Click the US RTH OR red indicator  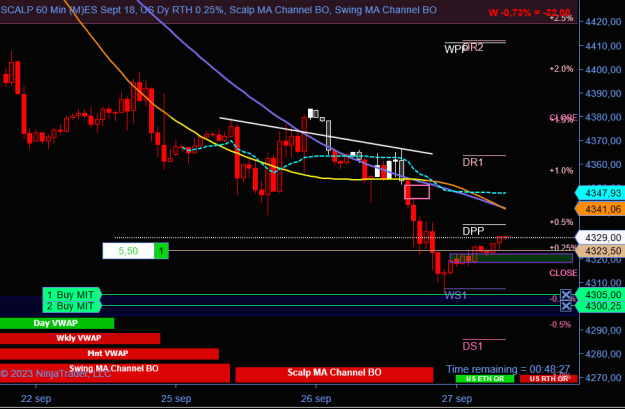pos(548,379)
